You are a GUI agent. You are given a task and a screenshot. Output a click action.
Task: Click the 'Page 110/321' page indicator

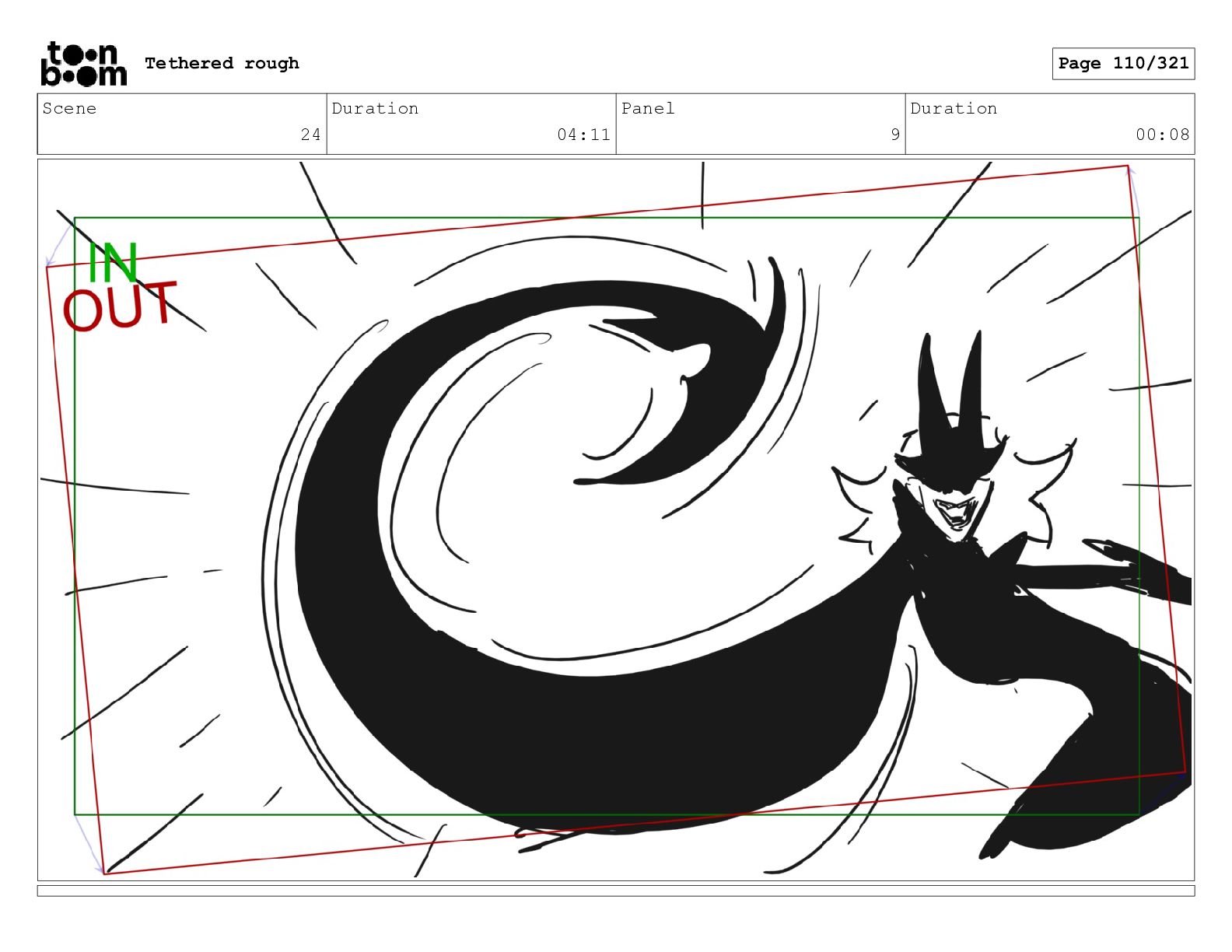1123,64
